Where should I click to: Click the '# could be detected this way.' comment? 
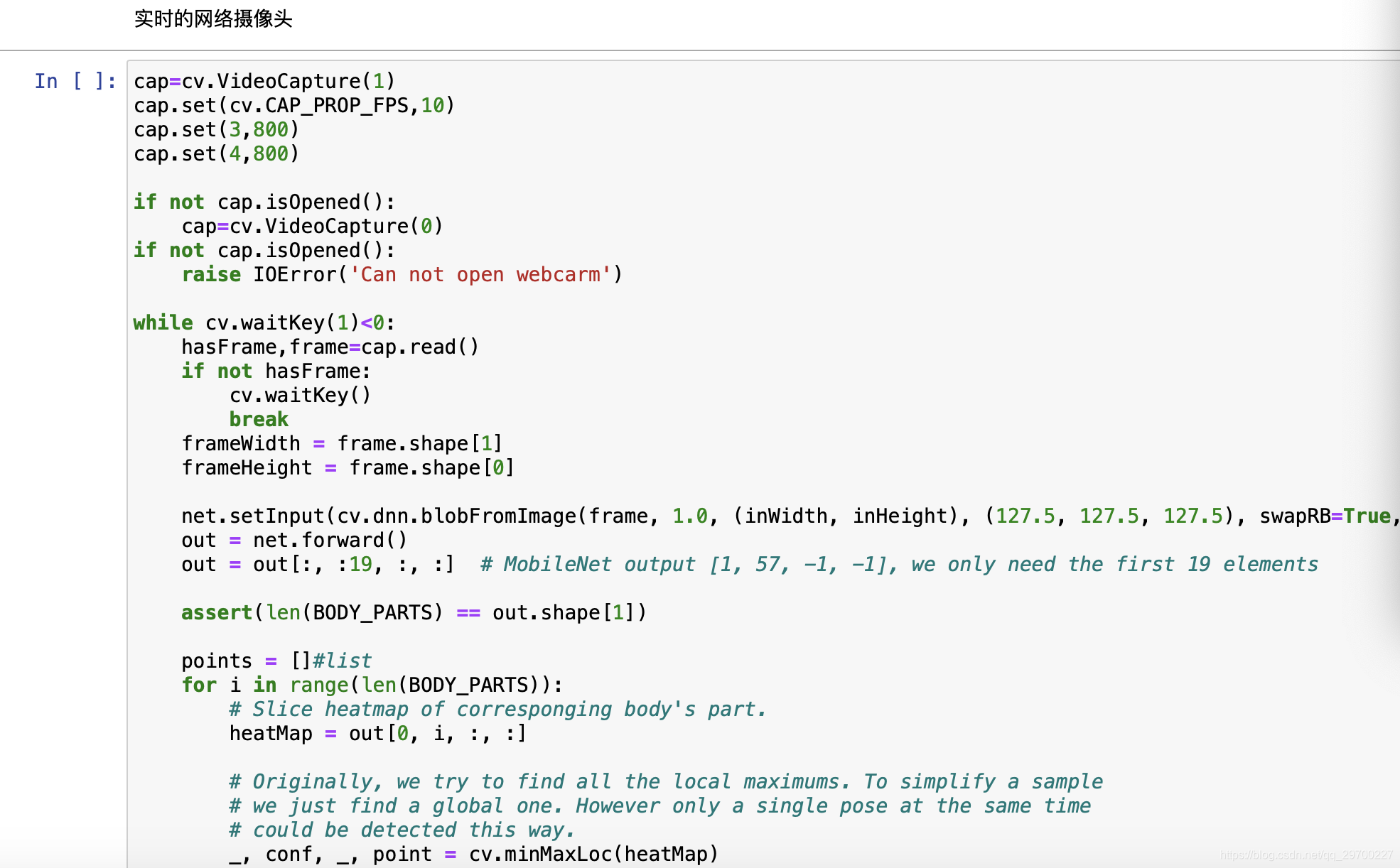click(x=402, y=830)
